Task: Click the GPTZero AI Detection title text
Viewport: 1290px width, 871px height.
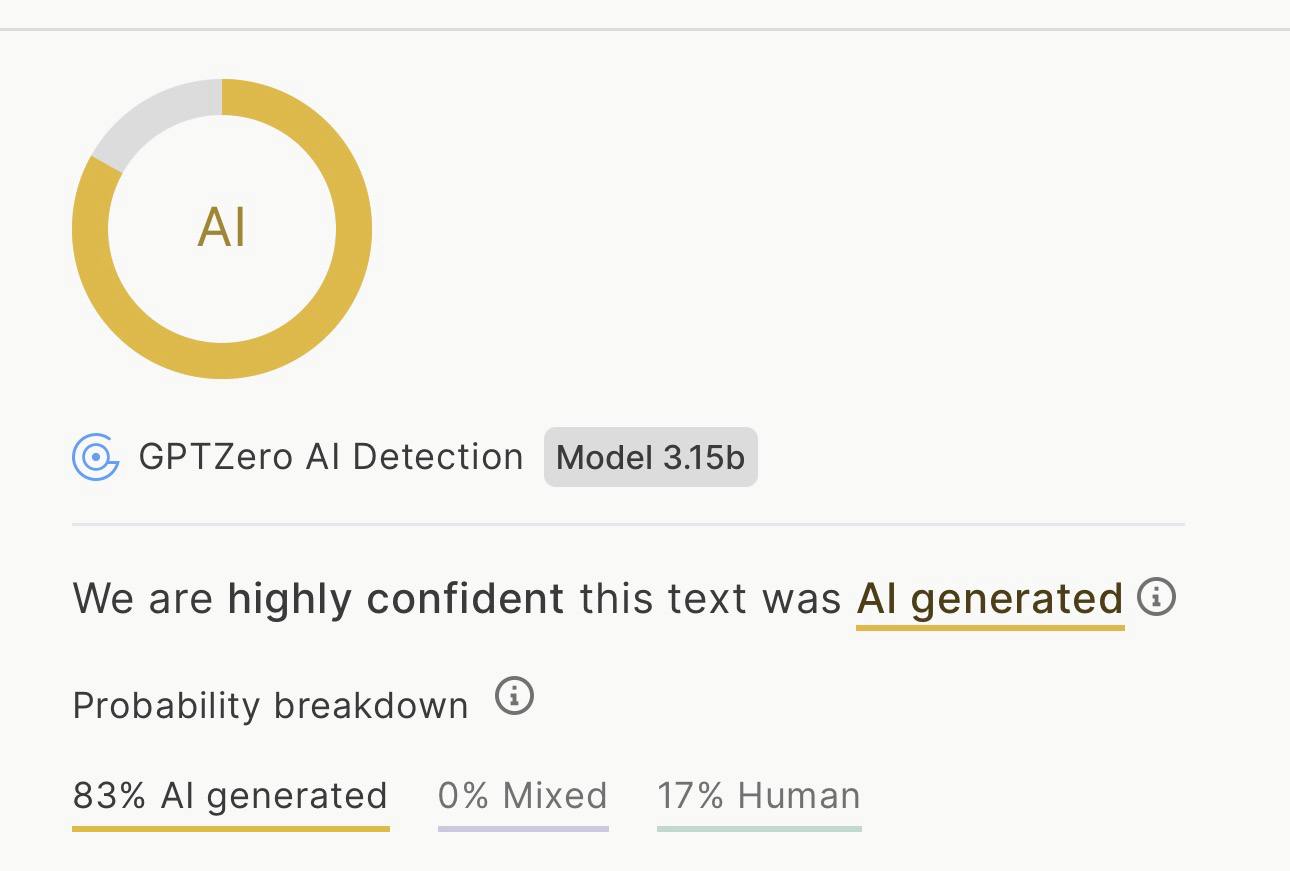Action: [x=331, y=457]
